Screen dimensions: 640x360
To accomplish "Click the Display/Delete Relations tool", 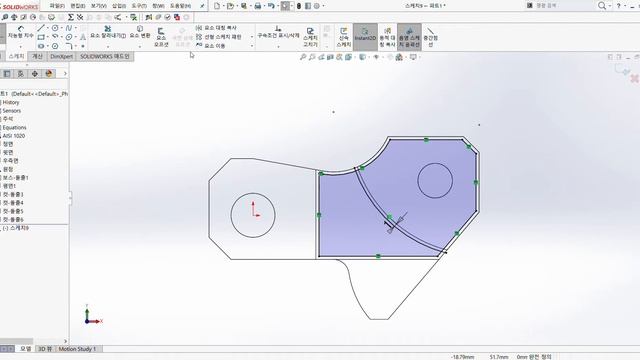I will point(278,33).
